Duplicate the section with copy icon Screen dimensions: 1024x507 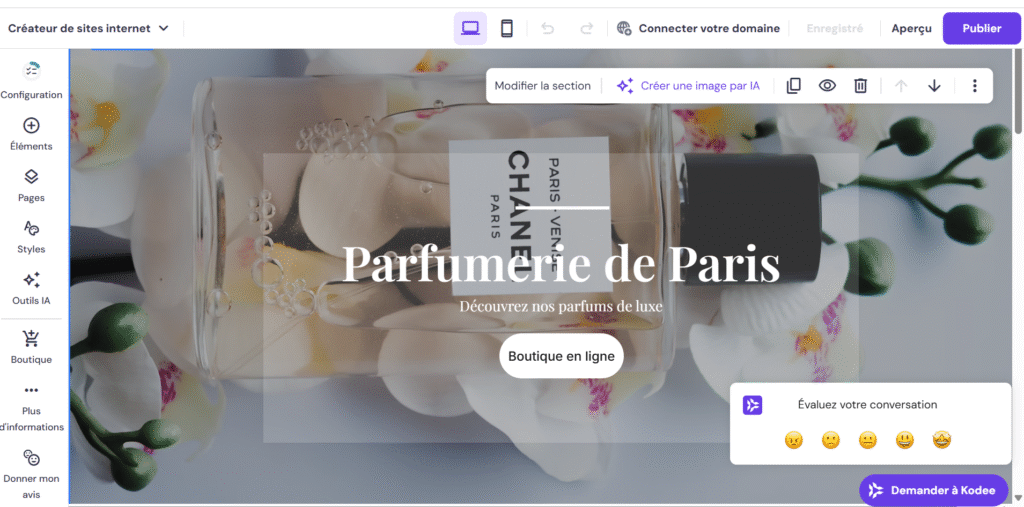793,86
